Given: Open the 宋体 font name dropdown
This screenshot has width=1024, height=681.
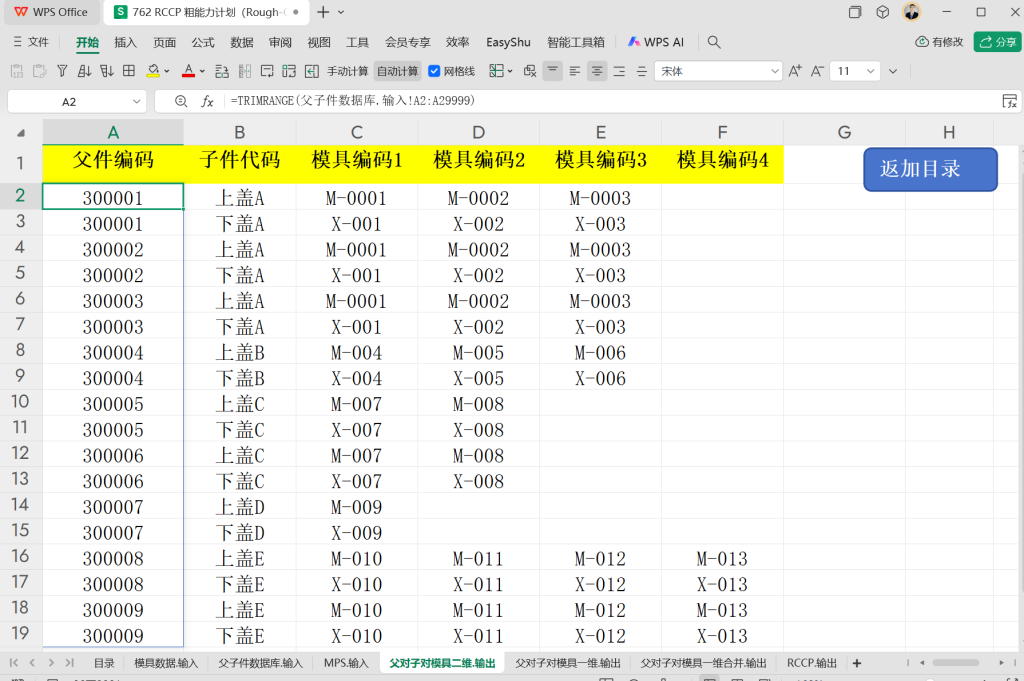Looking at the screenshot, I should click(x=774, y=71).
